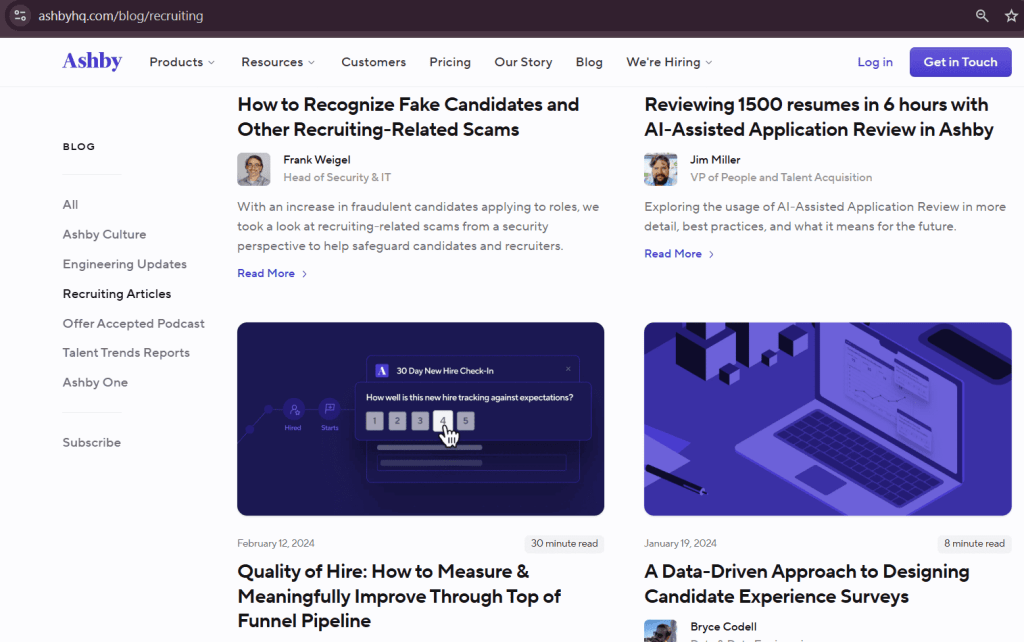Expand the Resources dropdown menu
This screenshot has width=1024, height=642.
(x=278, y=62)
